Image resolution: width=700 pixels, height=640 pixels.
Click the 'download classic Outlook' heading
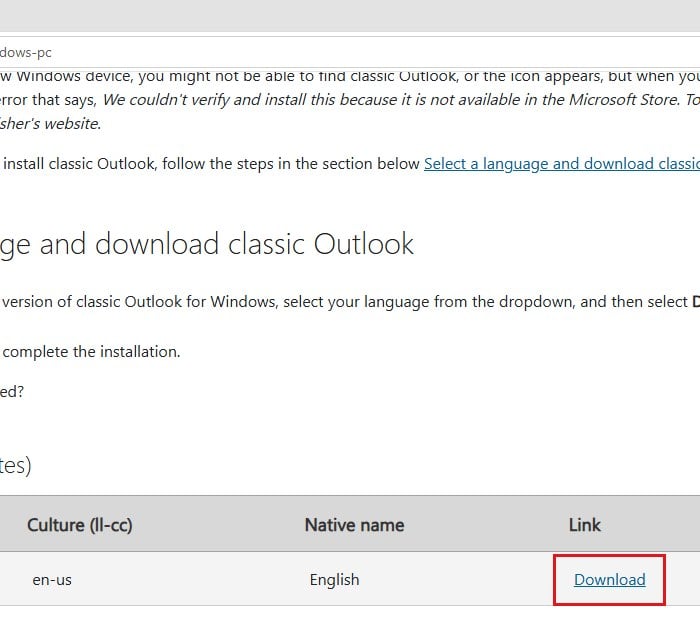click(207, 245)
